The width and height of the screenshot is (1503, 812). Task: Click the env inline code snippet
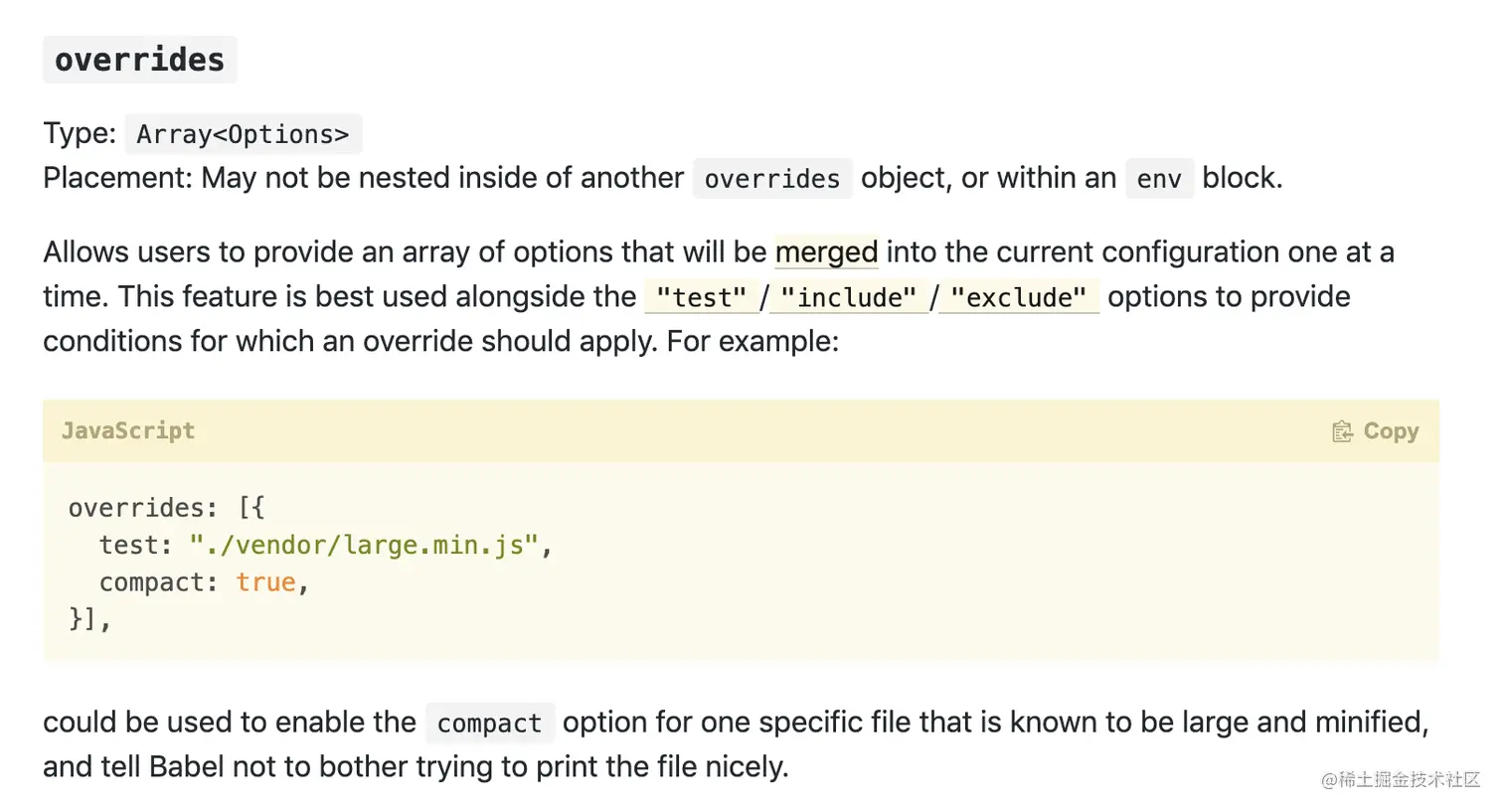pyautogui.click(x=1159, y=178)
